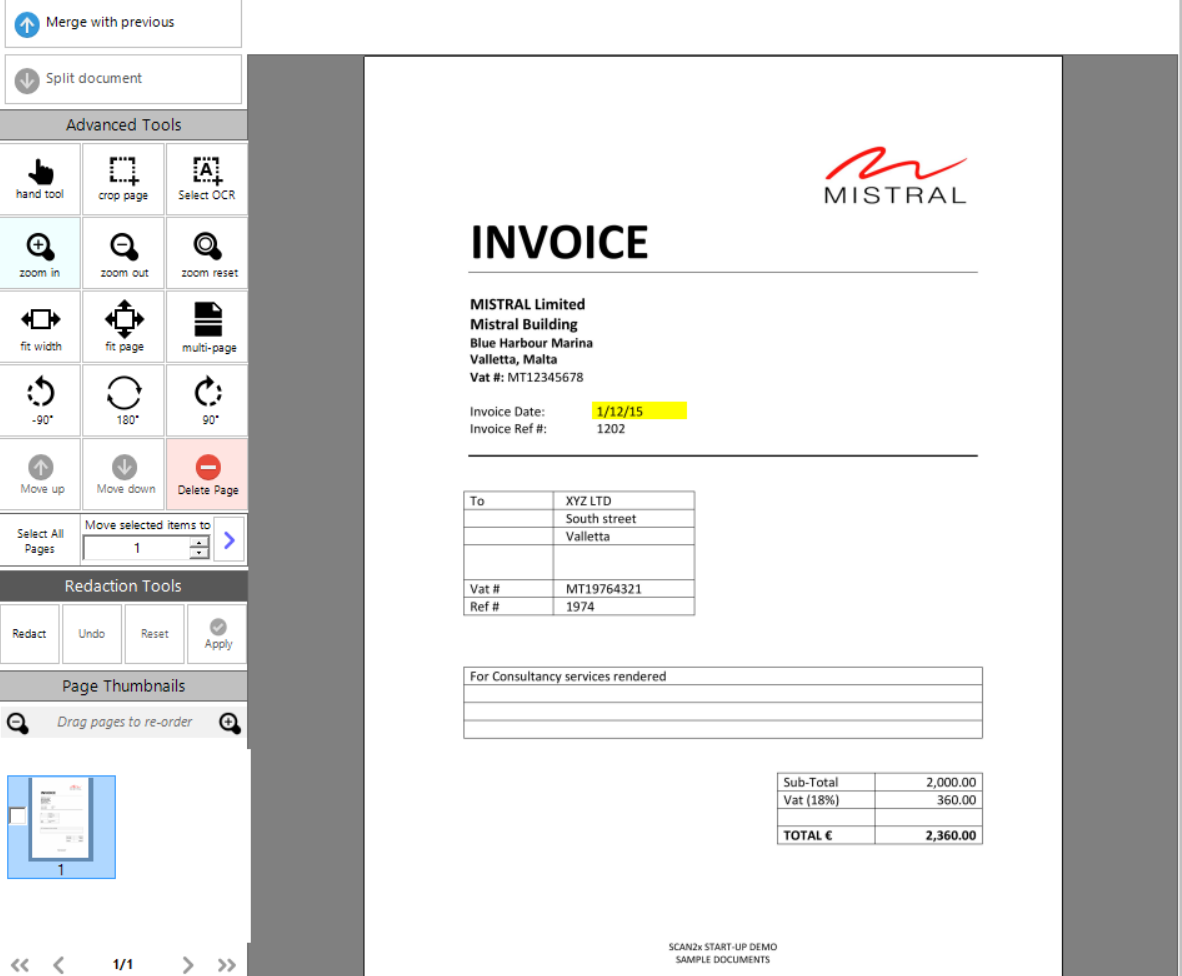Undo the last redaction
This screenshot has height=976, width=1182.
click(x=92, y=634)
